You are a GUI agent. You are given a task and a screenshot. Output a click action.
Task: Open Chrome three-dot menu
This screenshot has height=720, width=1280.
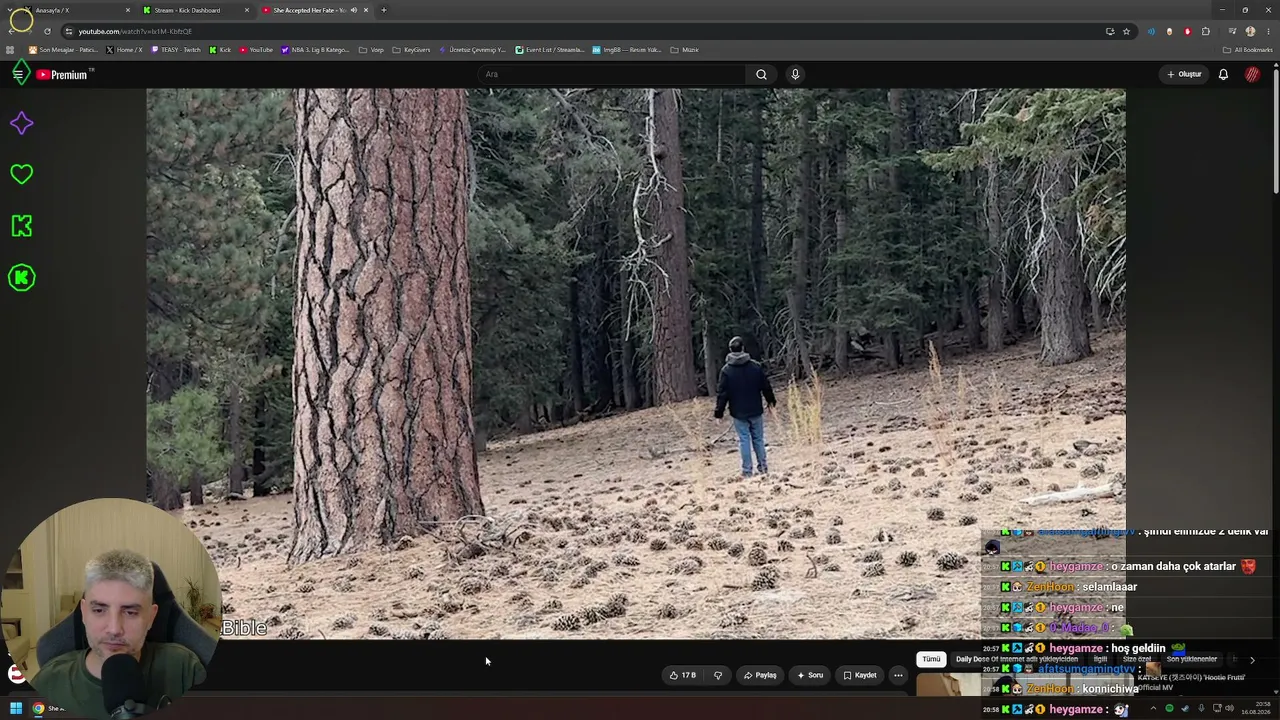pyautogui.click(x=1268, y=31)
